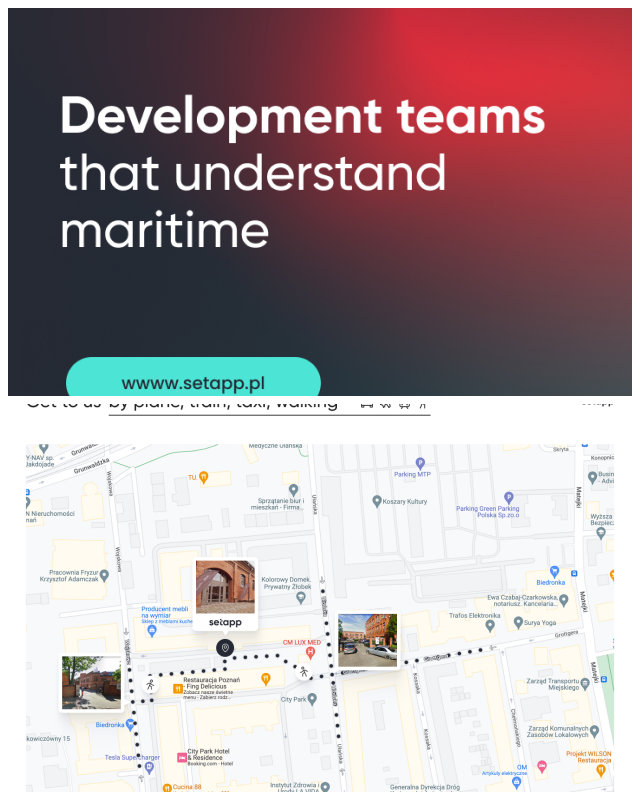Image resolution: width=640 pixels, height=800 pixels.
Task: Open the wwww.setapp.pl banner button
Action: click(x=193, y=378)
